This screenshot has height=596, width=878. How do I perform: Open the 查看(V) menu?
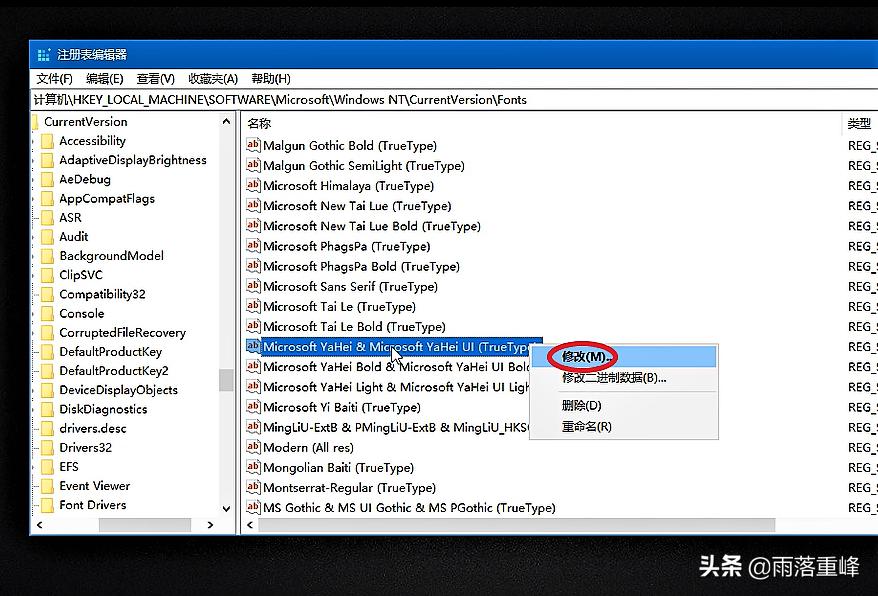155,78
